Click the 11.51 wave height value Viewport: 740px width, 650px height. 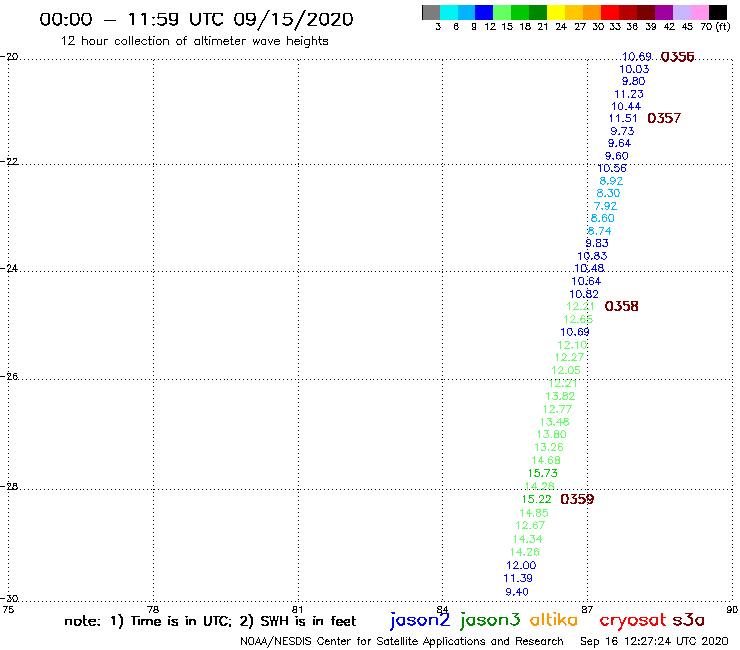tap(623, 118)
